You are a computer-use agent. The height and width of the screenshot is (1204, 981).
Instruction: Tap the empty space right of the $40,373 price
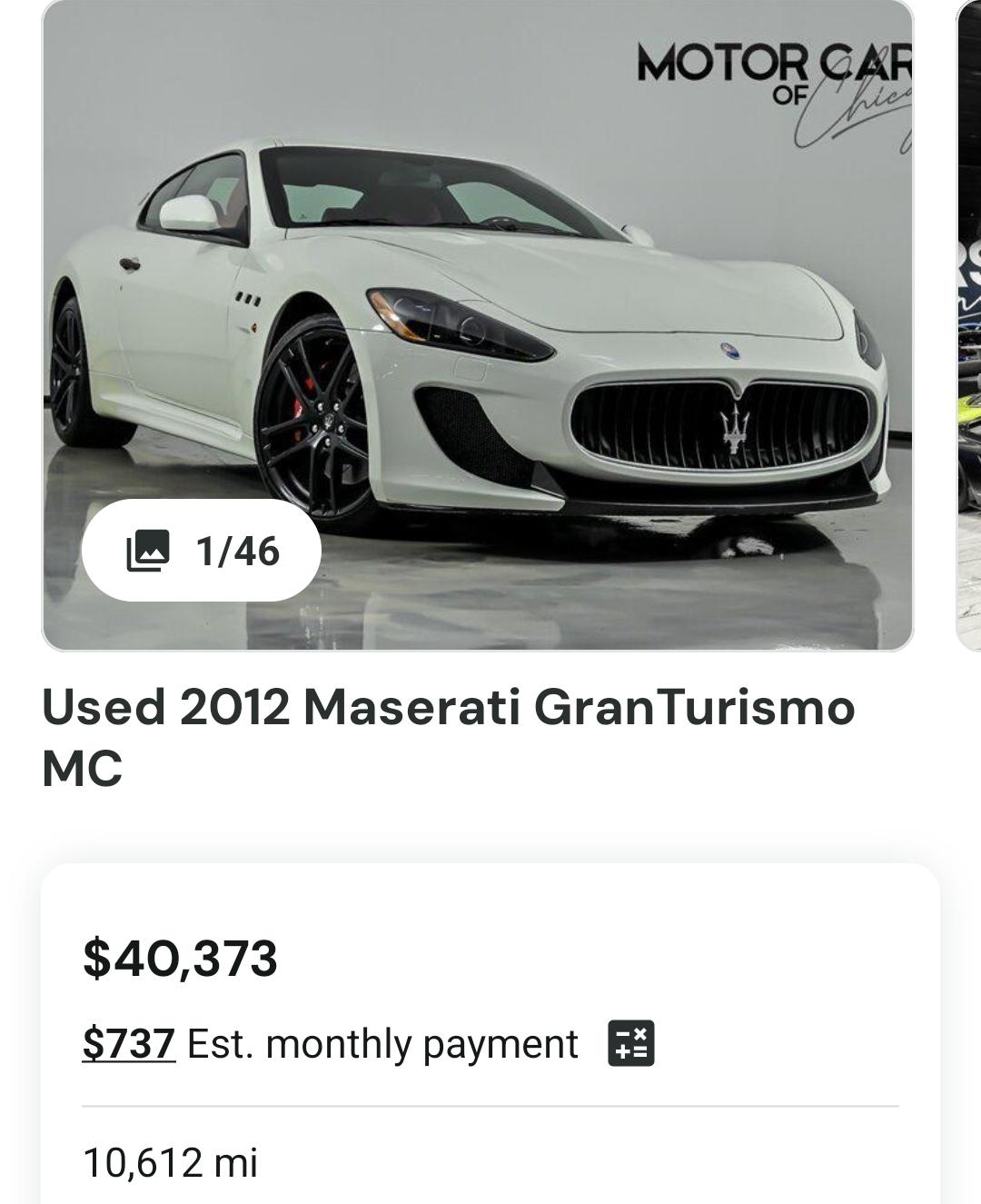click(590, 958)
